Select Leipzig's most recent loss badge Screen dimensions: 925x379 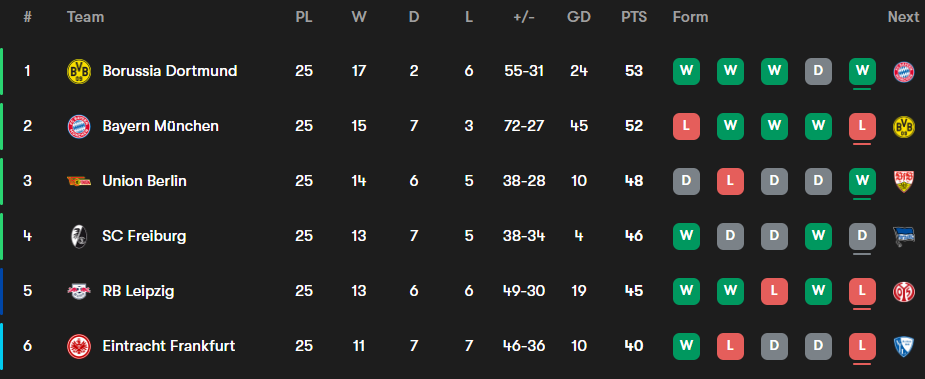click(862, 291)
